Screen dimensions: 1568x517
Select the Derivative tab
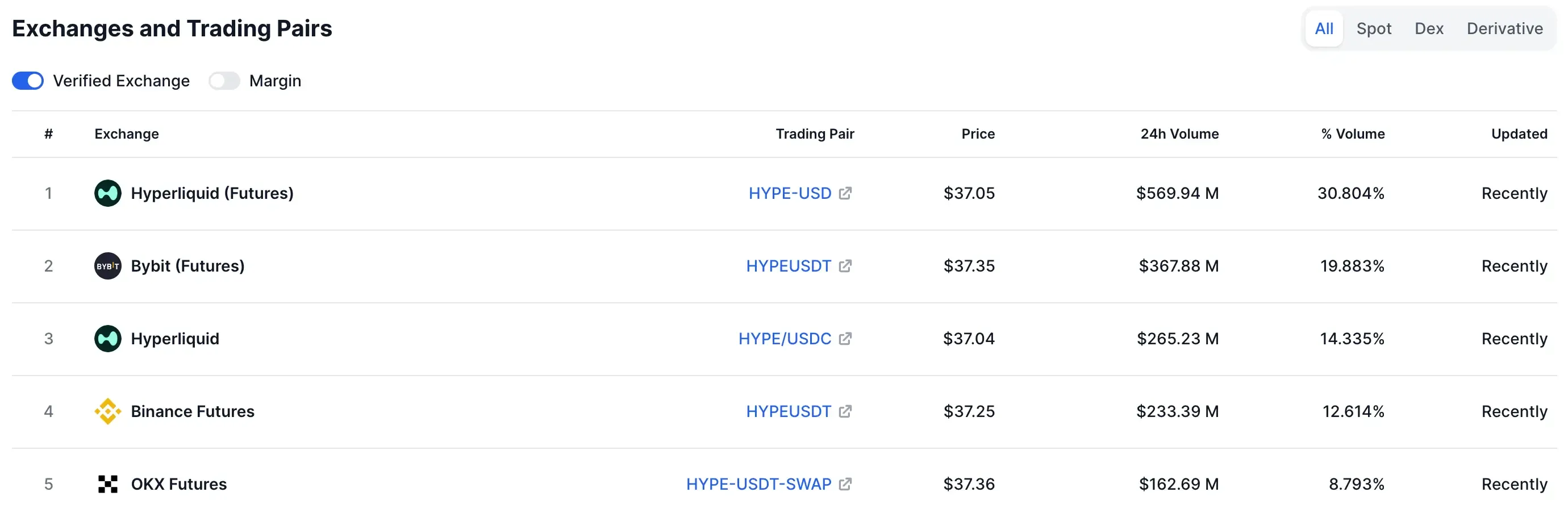[1504, 28]
